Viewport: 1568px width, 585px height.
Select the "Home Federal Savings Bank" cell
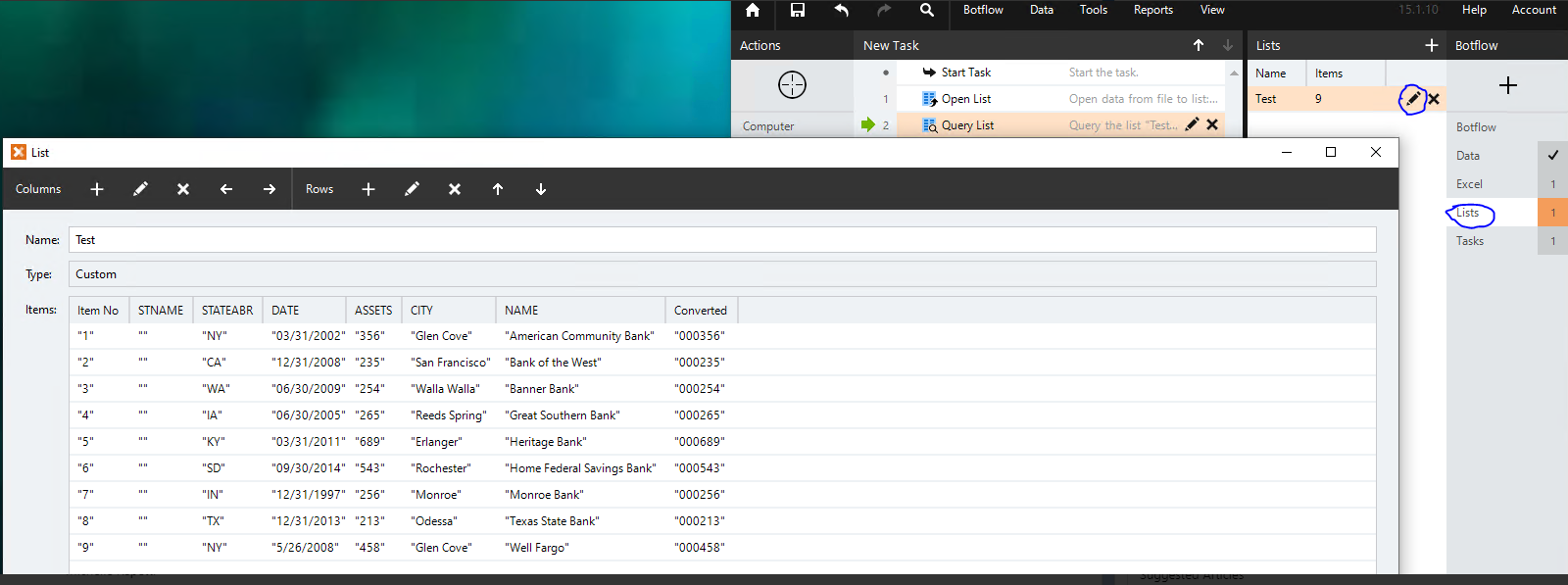click(x=581, y=468)
